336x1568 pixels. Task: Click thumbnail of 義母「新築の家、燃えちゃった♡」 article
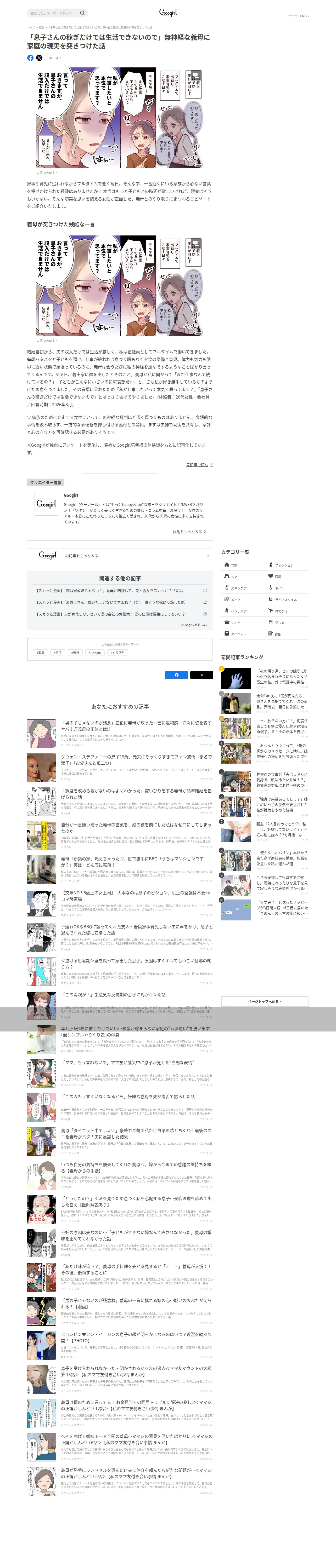pyautogui.click(x=41, y=869)
